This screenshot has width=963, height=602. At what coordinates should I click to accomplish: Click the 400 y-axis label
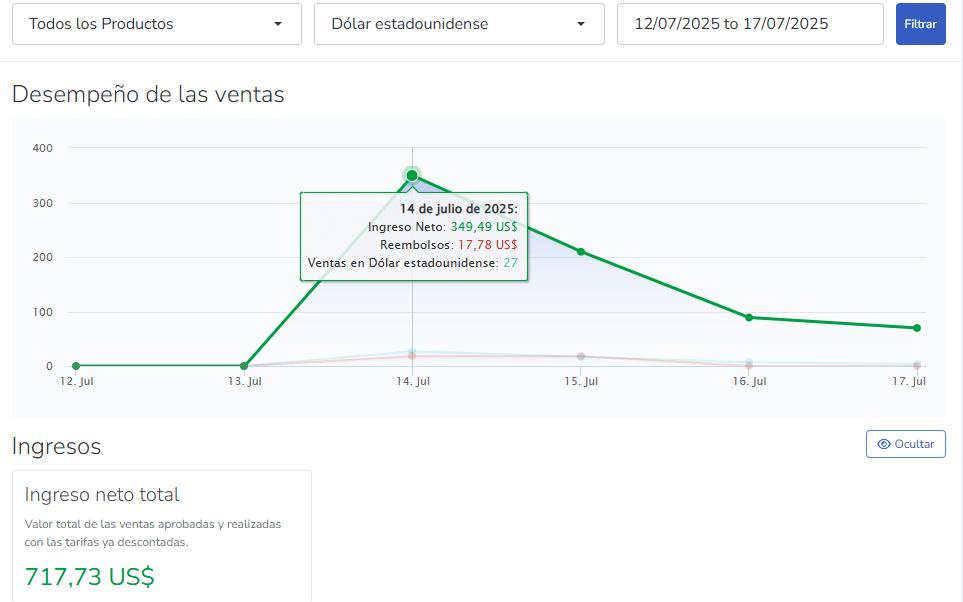(42, 148)
